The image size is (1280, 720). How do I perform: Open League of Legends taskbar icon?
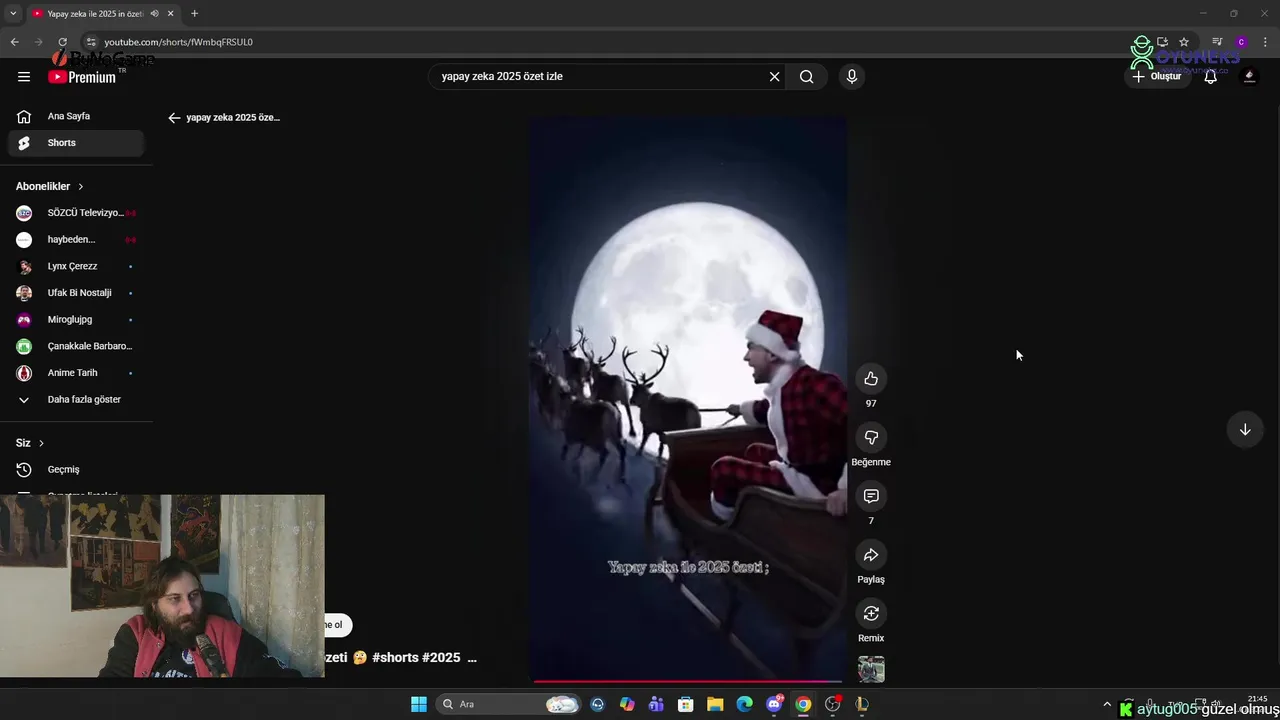point(862,704)
